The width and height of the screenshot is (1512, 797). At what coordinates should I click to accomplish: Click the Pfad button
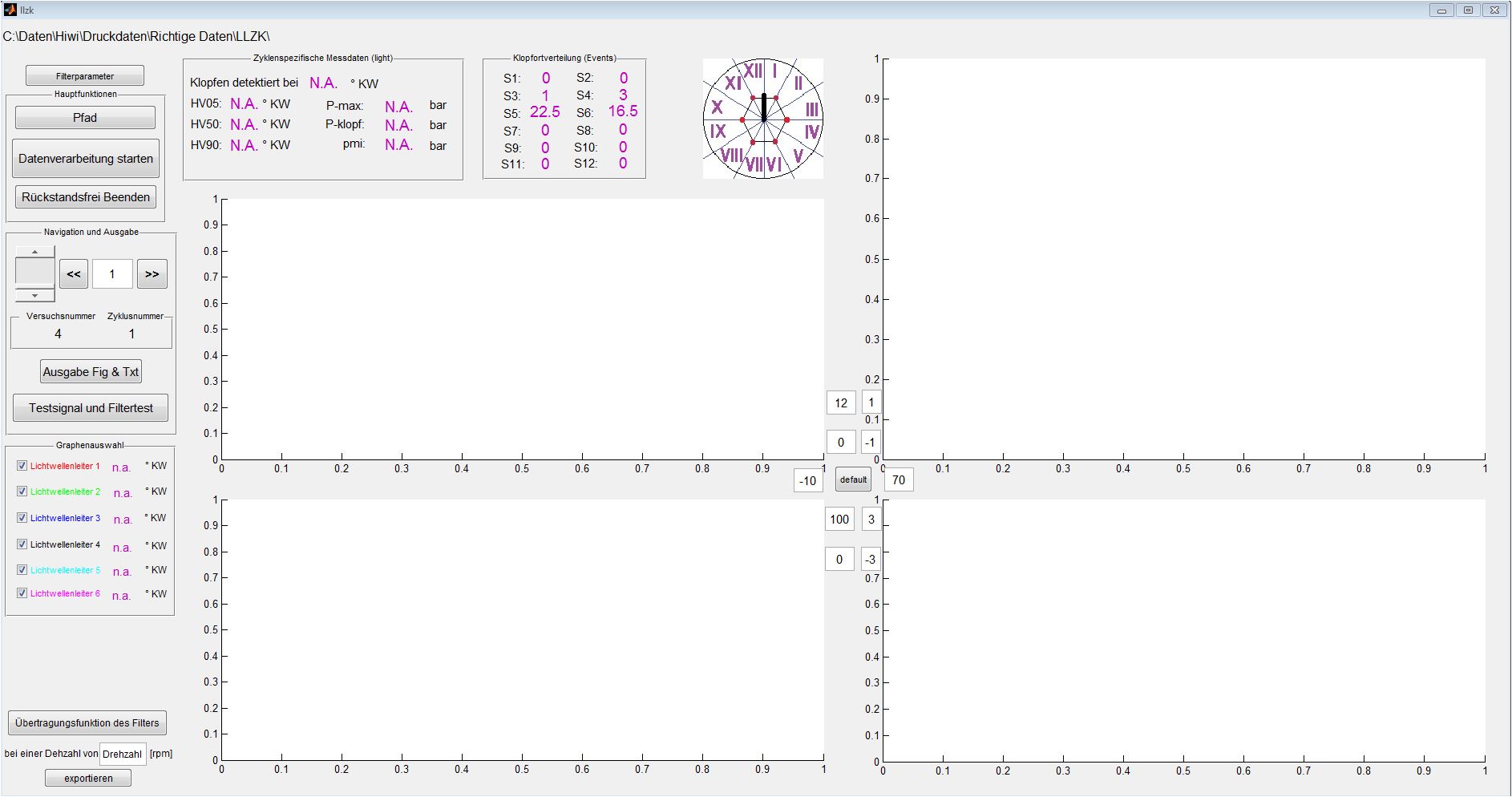(85, 118)
